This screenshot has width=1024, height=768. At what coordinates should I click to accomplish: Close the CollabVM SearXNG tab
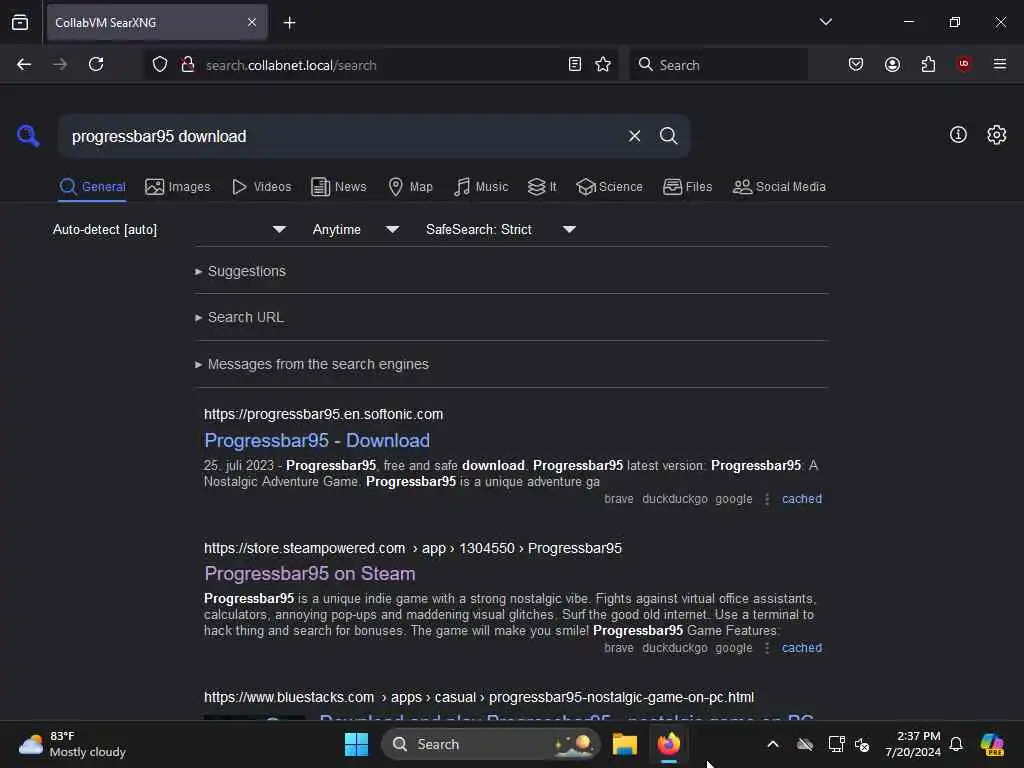[x=252, y=22]
